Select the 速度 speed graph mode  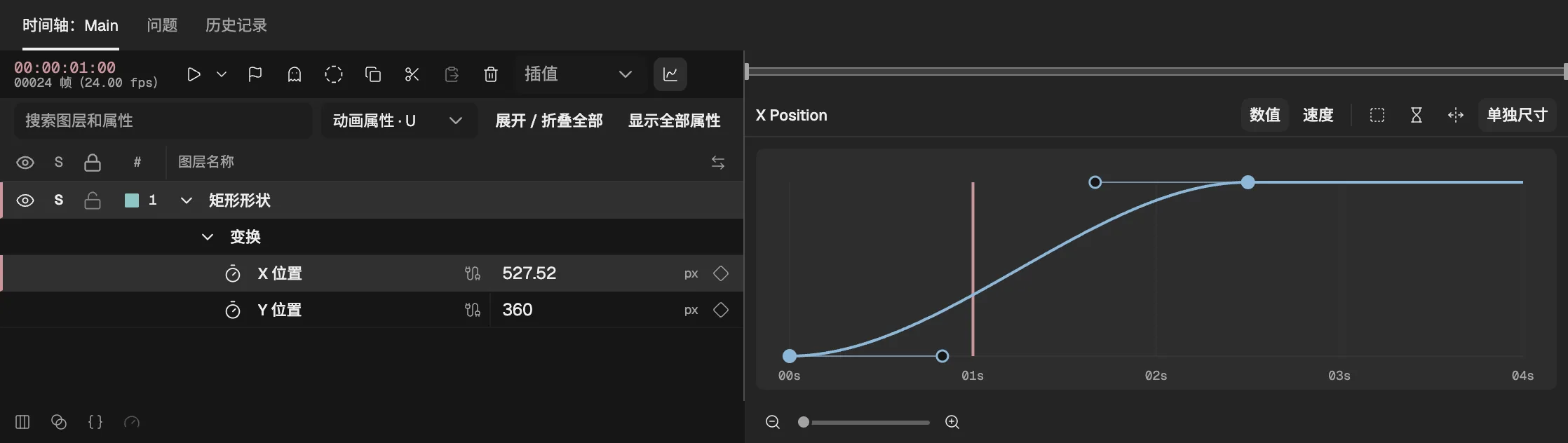tap(1318, 115)
